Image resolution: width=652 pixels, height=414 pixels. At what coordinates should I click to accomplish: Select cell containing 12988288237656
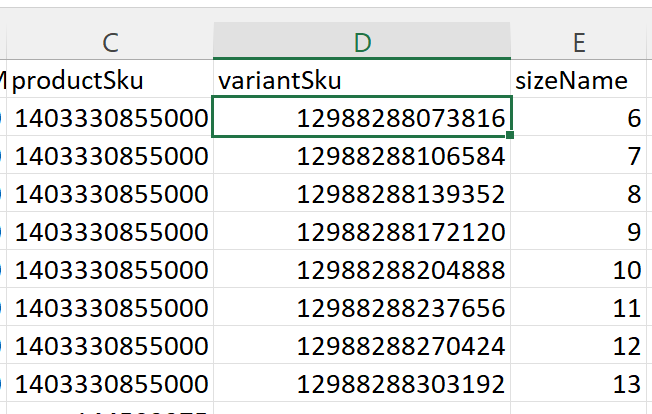click(362, 307)
